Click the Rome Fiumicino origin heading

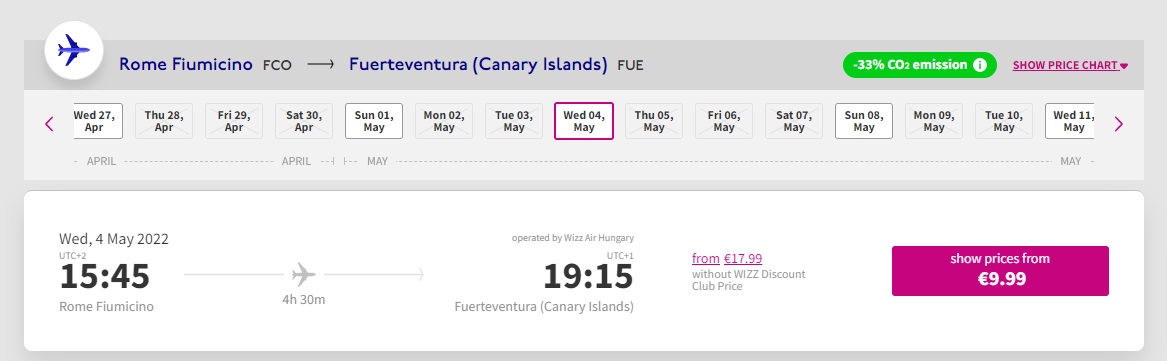coord(186,65)
